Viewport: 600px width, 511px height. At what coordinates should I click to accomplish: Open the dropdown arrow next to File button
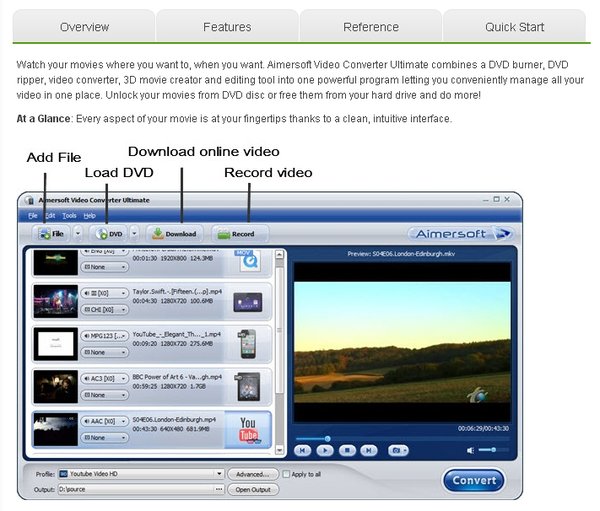click(78, 233)
